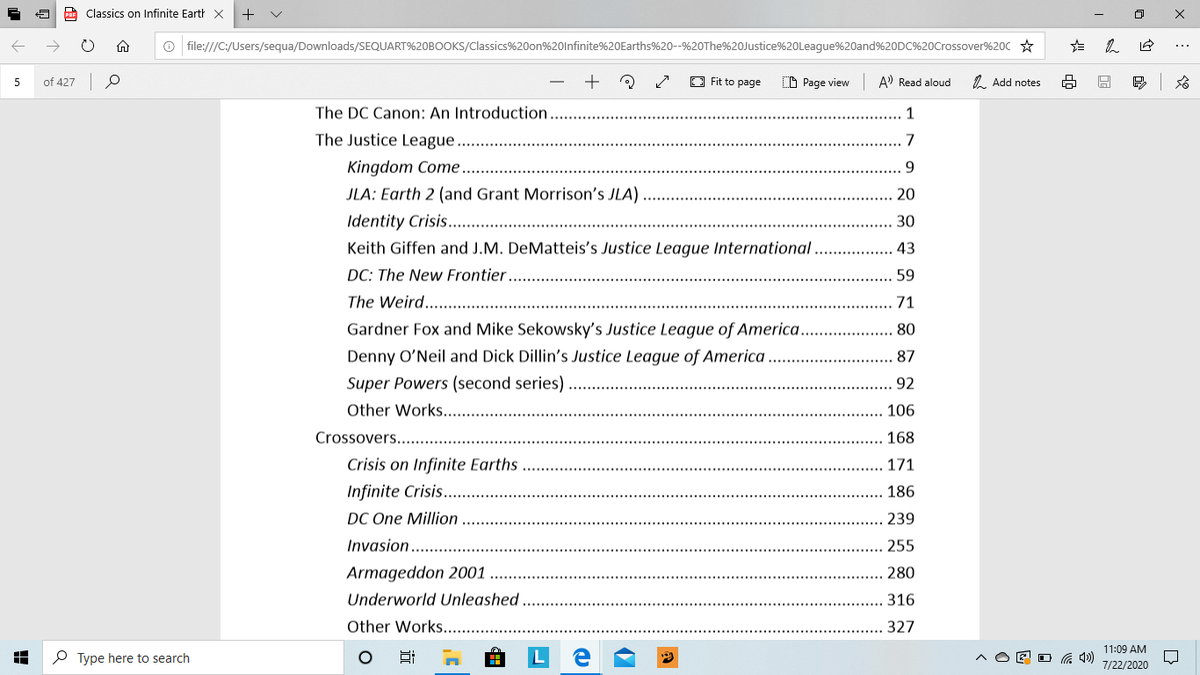Print the PDF document
Viewport: 1200px width, 675px height.
click(x=1069, y=82)
